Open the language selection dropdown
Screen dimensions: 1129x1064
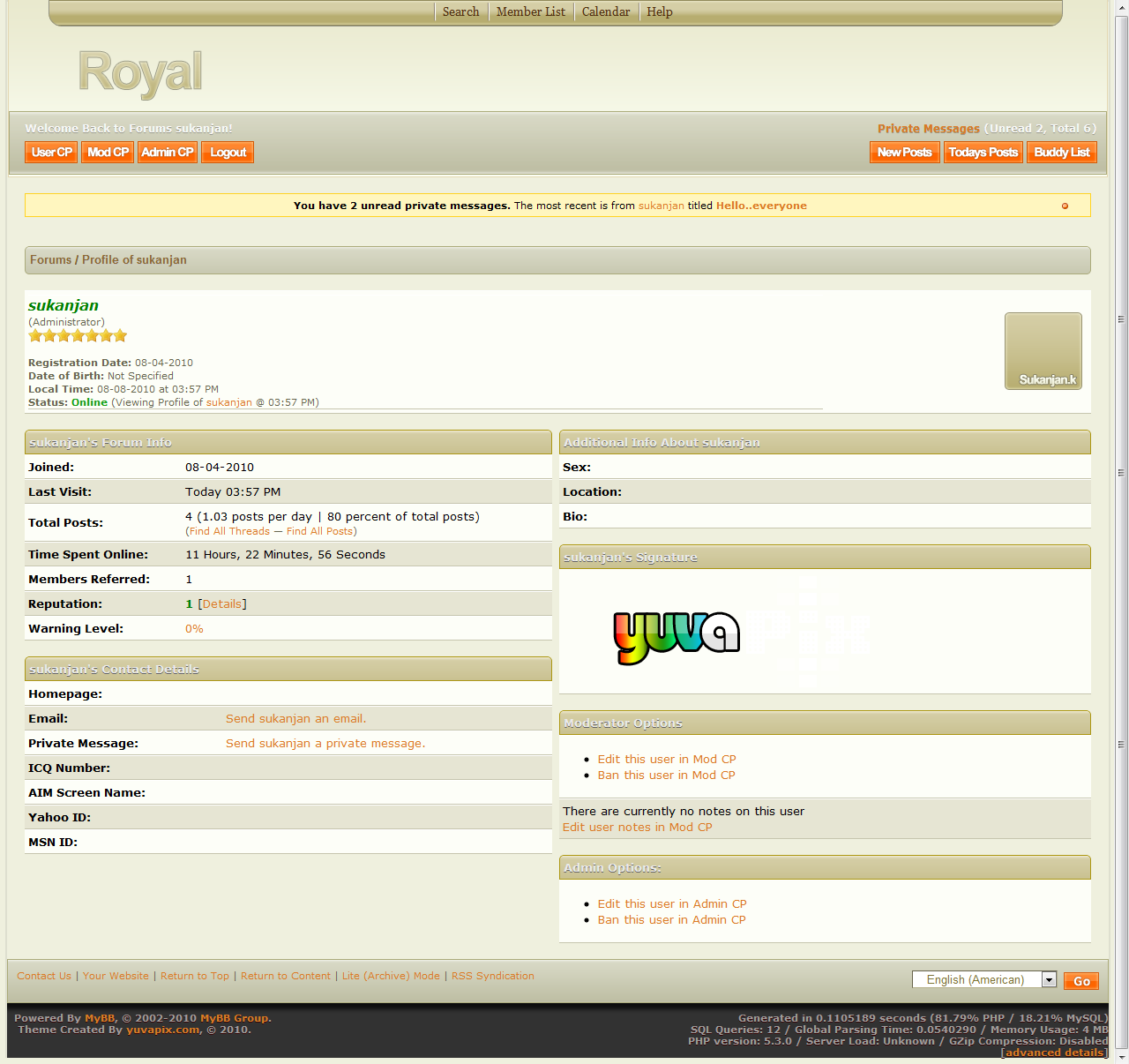coord(1049,980)
